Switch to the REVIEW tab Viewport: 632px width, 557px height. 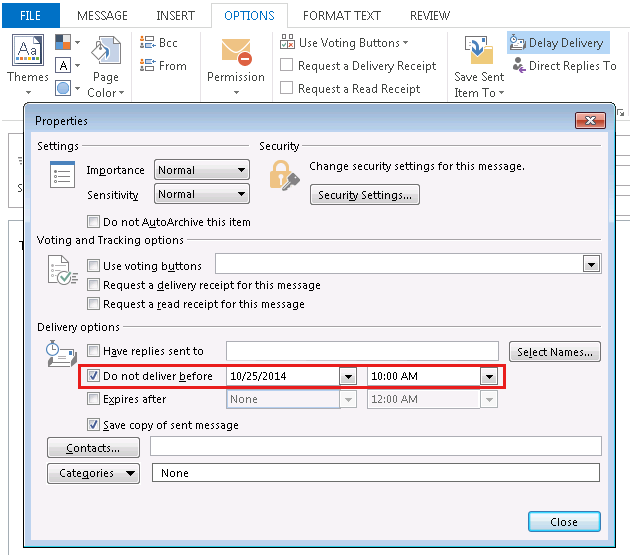point(430,15)
